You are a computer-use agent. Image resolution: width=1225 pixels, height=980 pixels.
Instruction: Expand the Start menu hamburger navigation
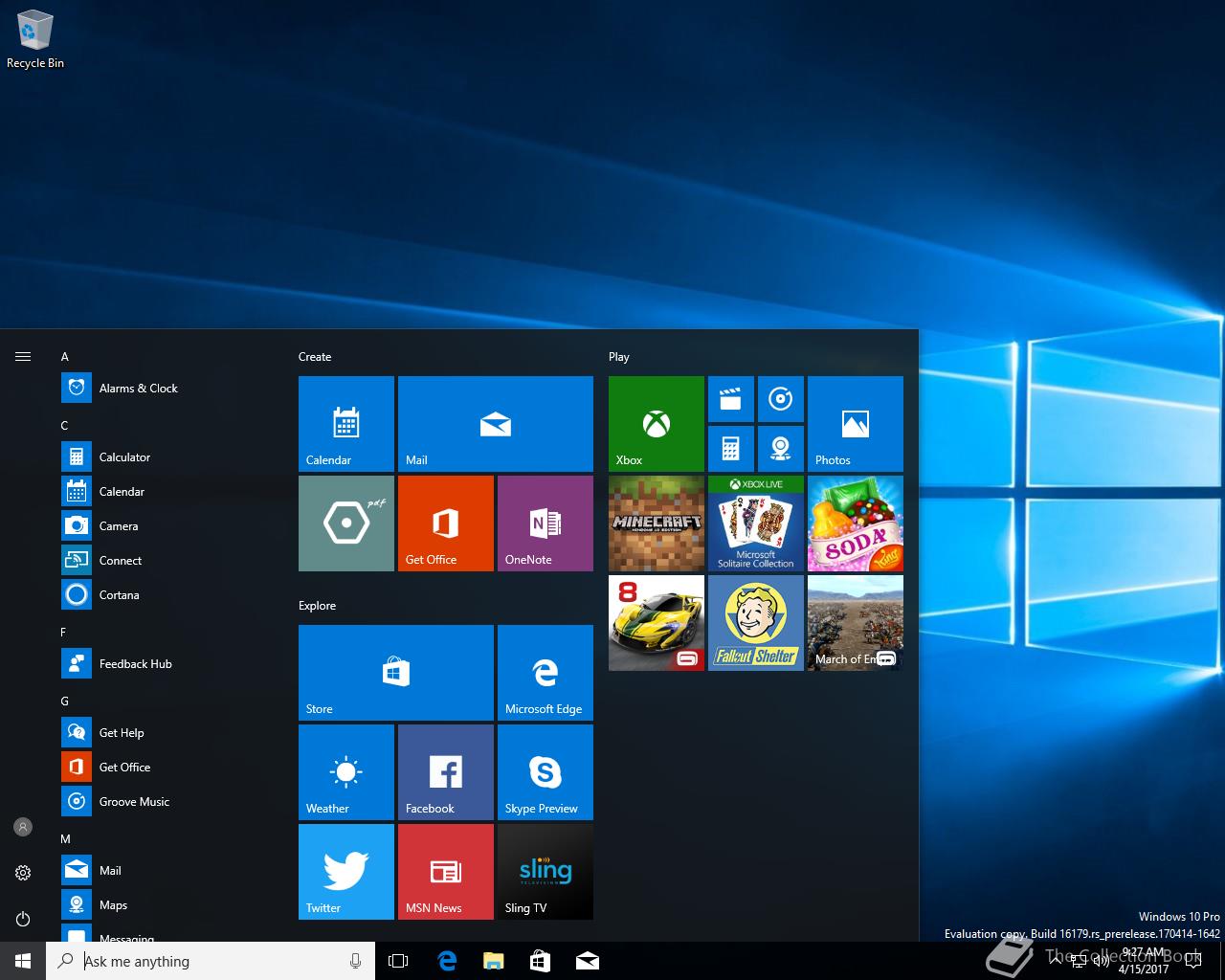(23, 357)
